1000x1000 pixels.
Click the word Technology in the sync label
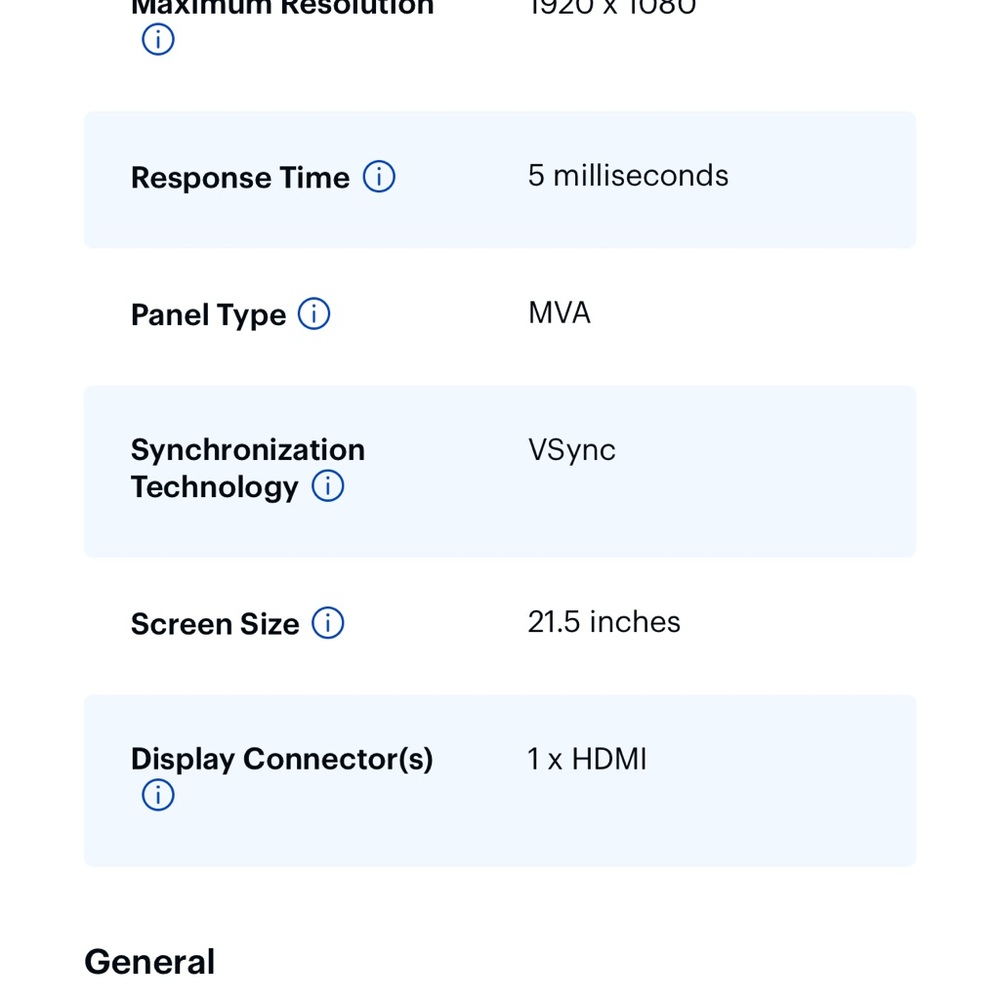(214, 487)
